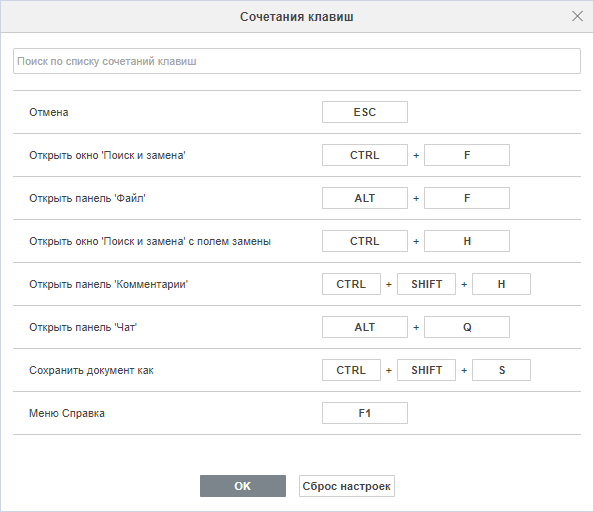Focus the shortcut list search field
594x512 pixels.
click(297, 61)
